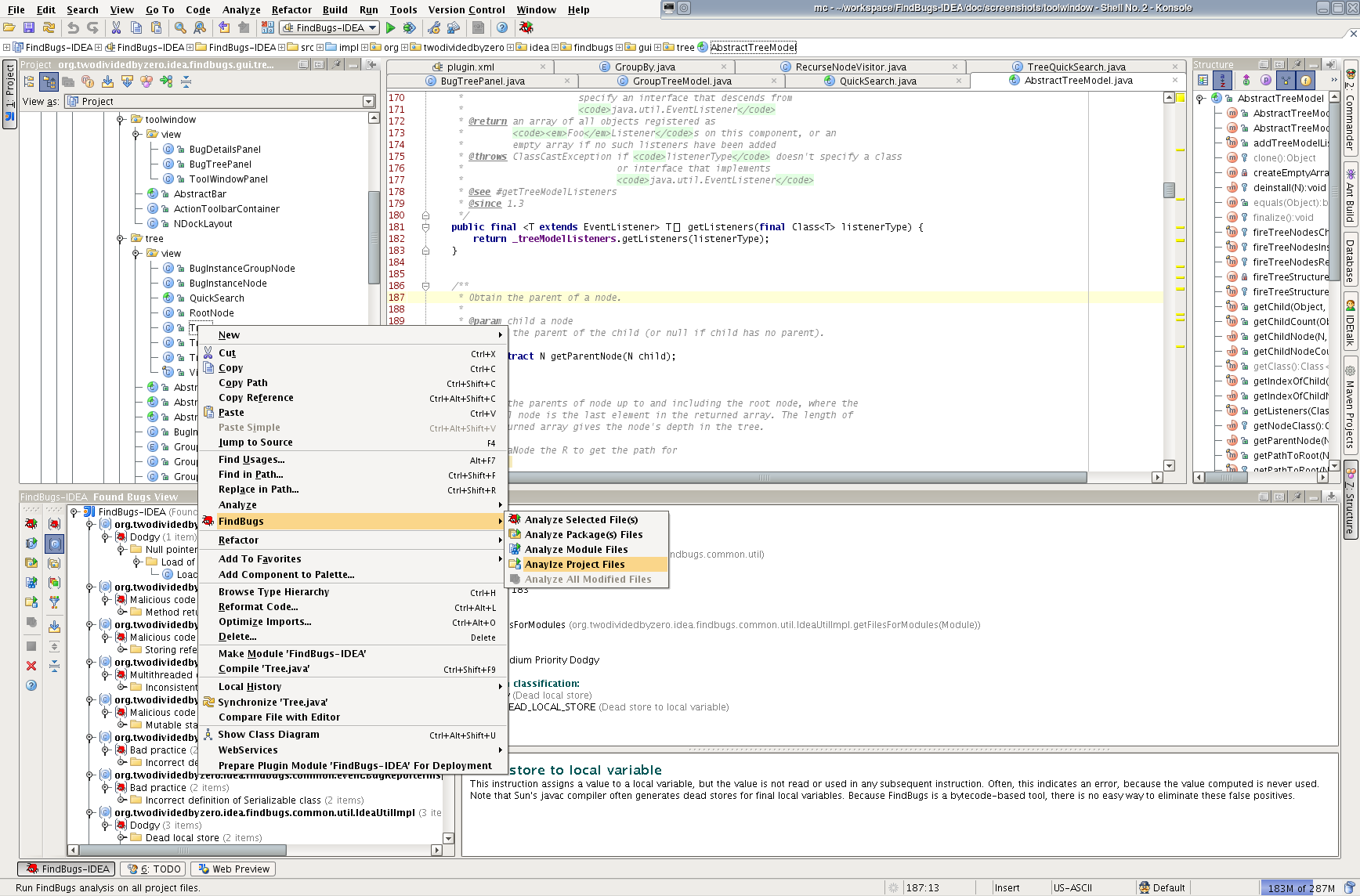
Task: Open the Web Preview tool window button
Action: pyautogui.click(x=233, y=869)
